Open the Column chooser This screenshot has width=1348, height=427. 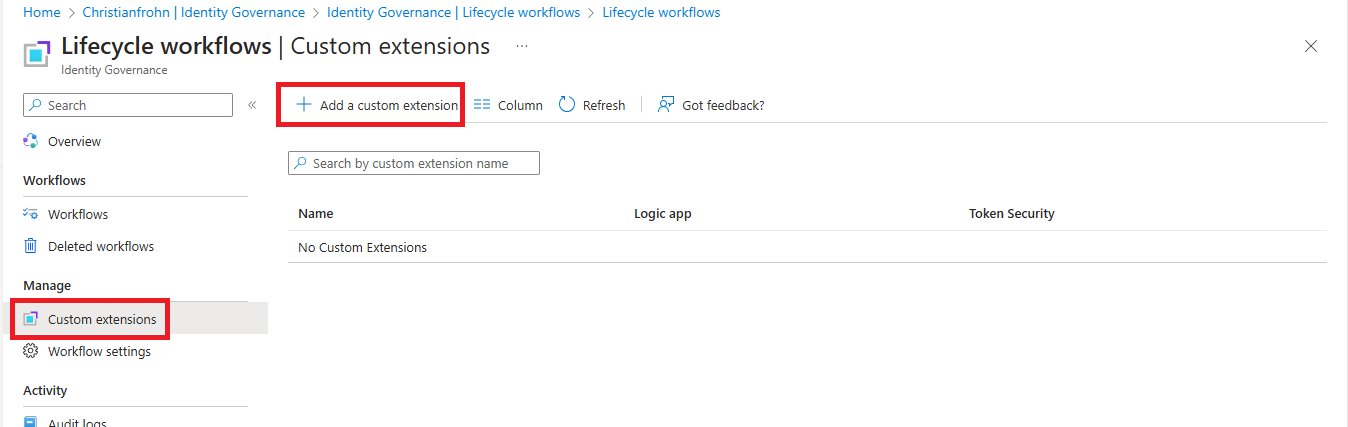pyautogui.click(x=508, y=105)
